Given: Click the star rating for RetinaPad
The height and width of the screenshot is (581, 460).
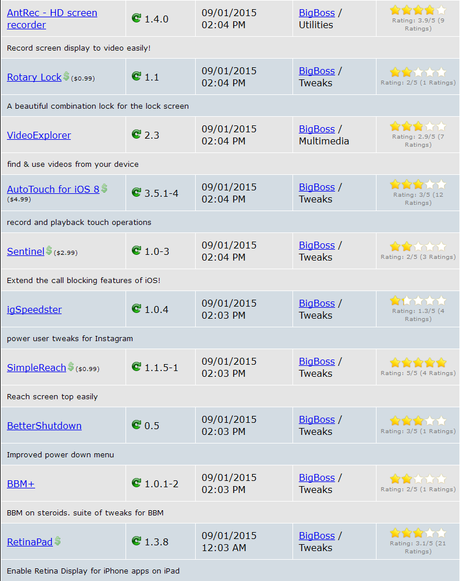Looking at the screenshot, I should point(418,533).
